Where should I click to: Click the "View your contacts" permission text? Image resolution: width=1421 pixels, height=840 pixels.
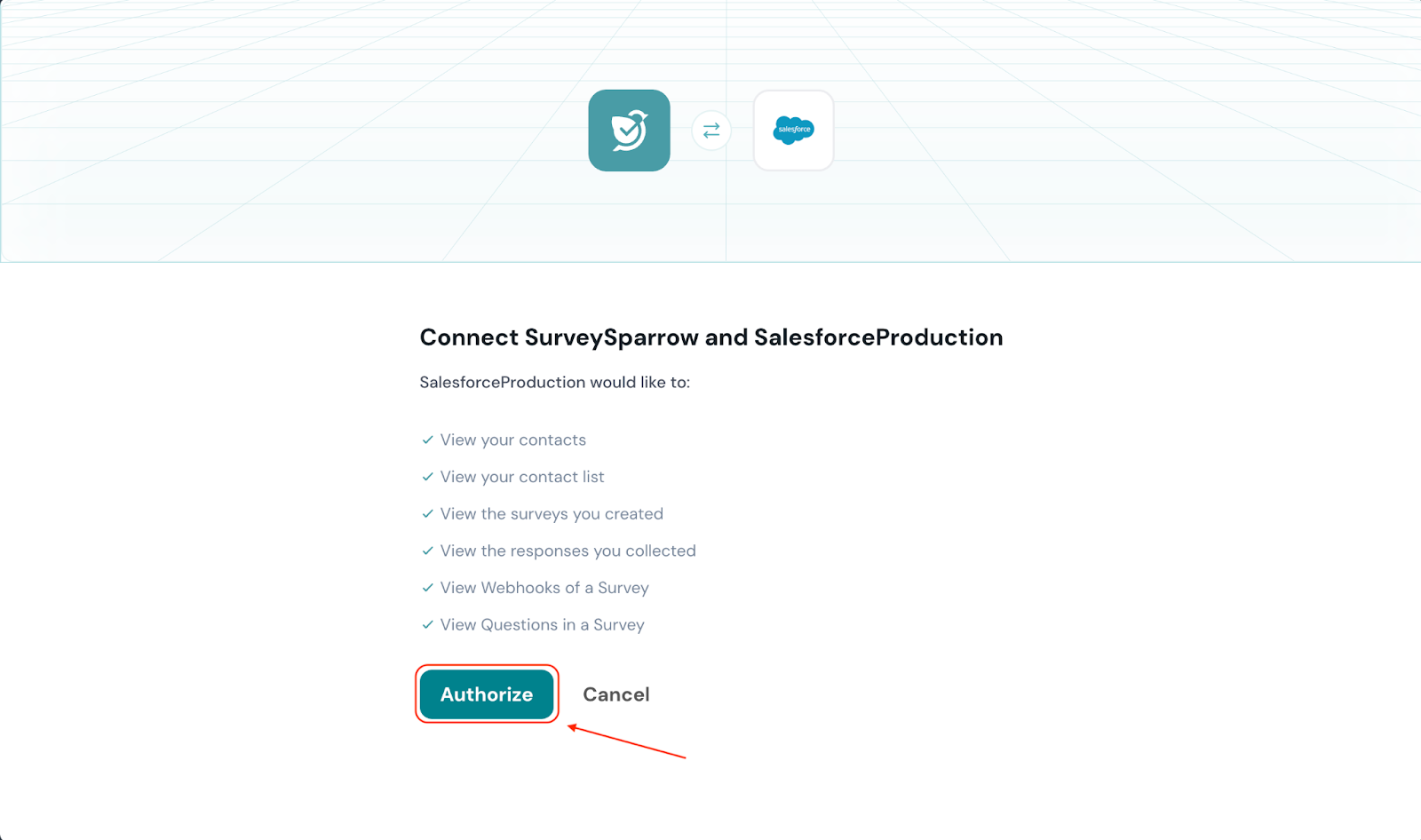point(513,440)
